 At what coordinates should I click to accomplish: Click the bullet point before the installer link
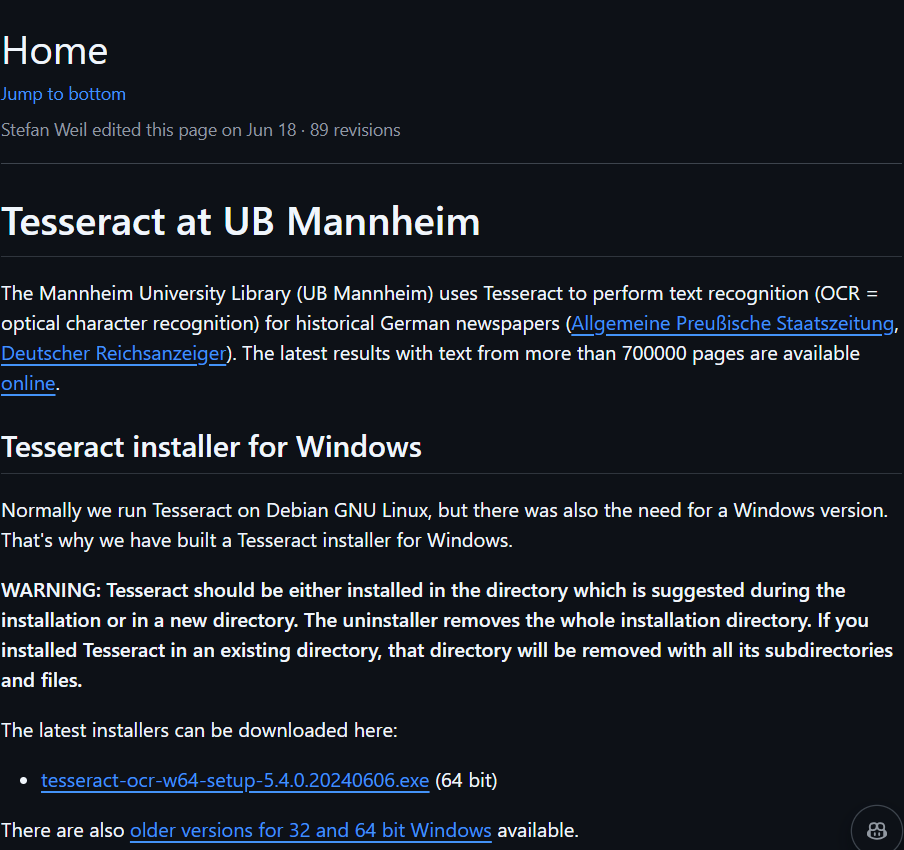[24, 781]
